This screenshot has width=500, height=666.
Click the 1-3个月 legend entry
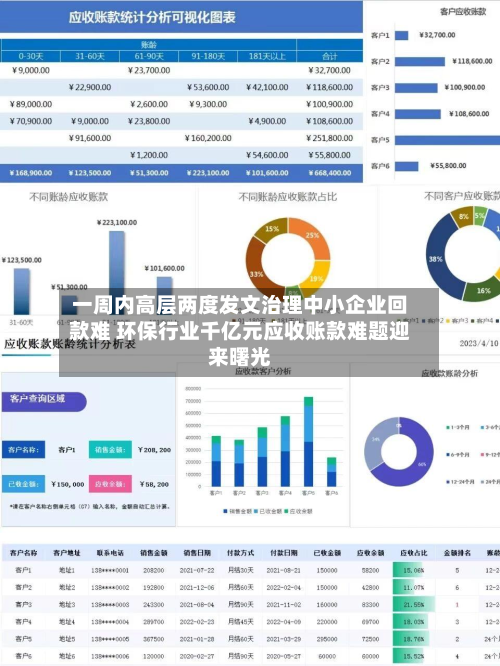tap(458, 427)
